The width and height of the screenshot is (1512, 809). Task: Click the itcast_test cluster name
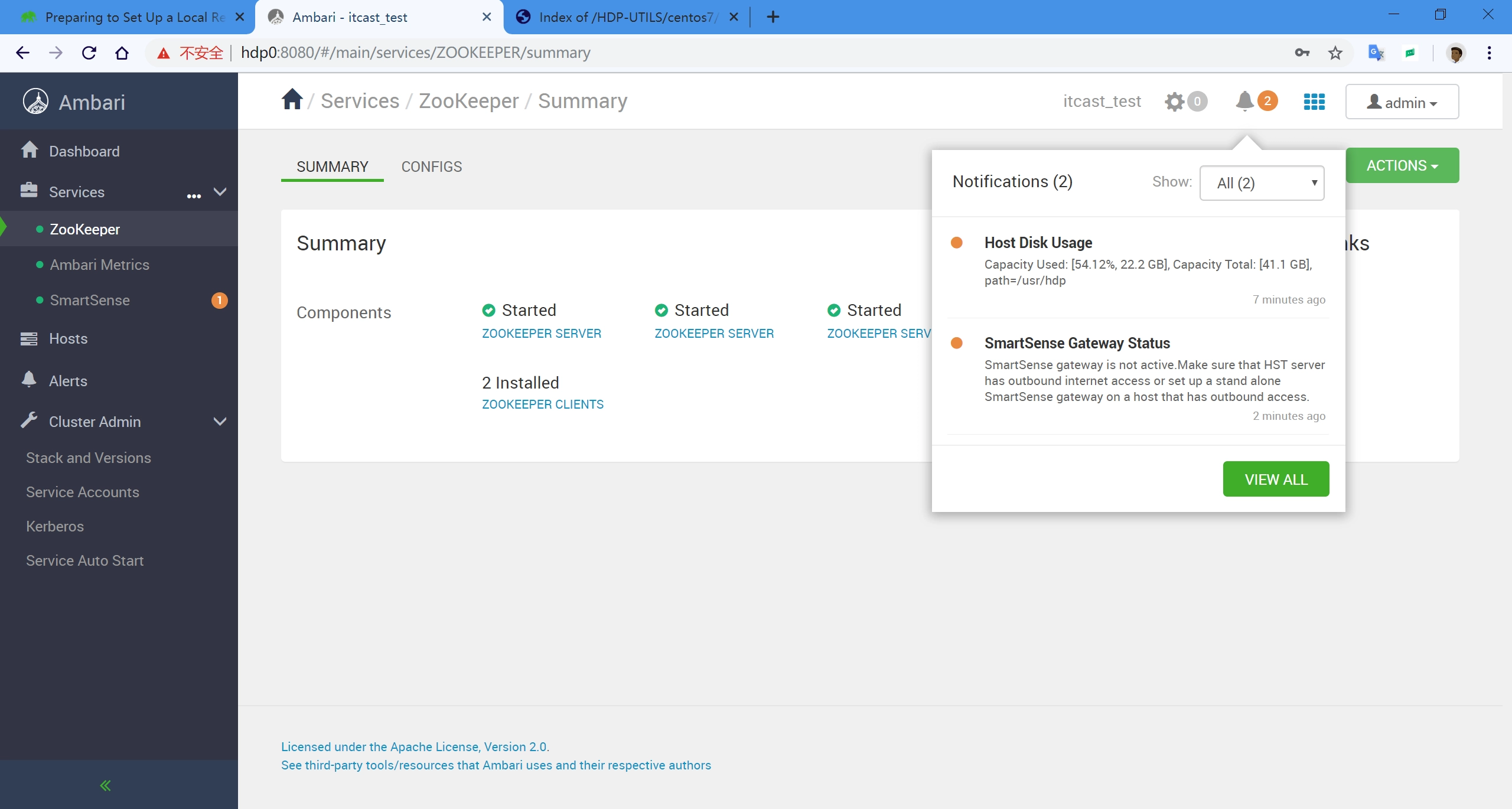[x=1102, y=102]
